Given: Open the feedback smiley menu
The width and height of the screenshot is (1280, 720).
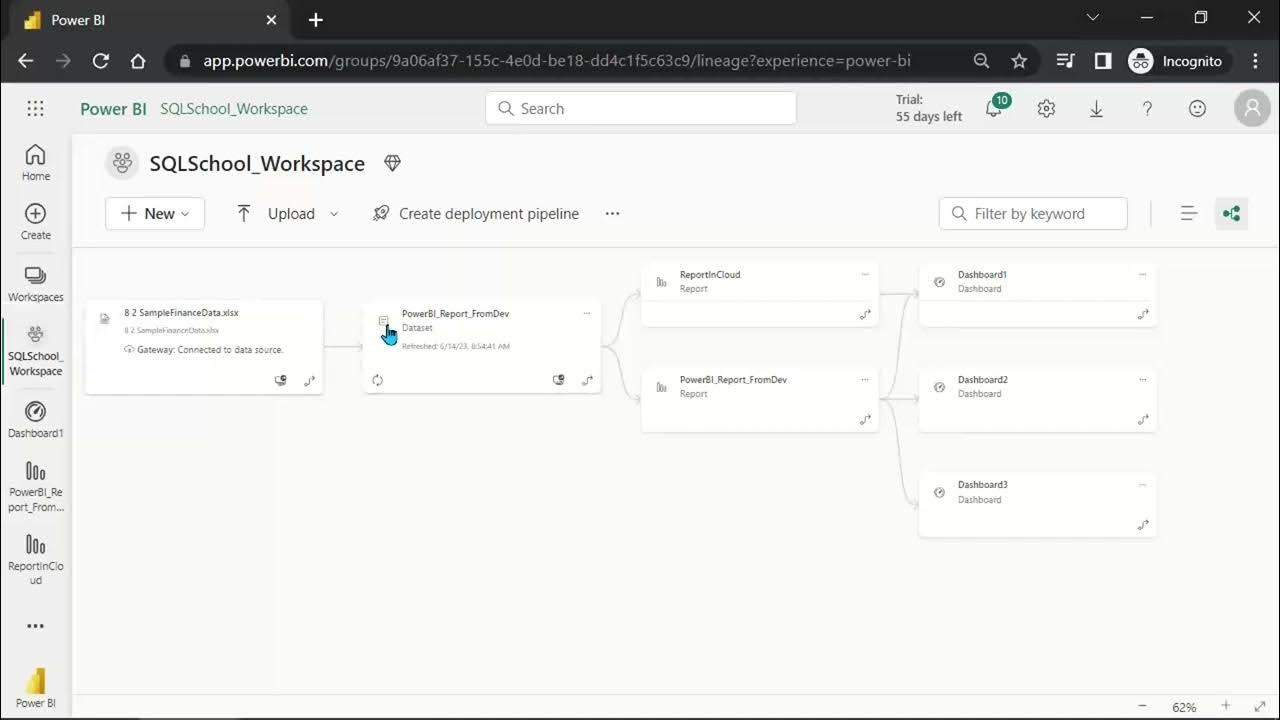Looking at the screenshot, I should click(1197, 108).
